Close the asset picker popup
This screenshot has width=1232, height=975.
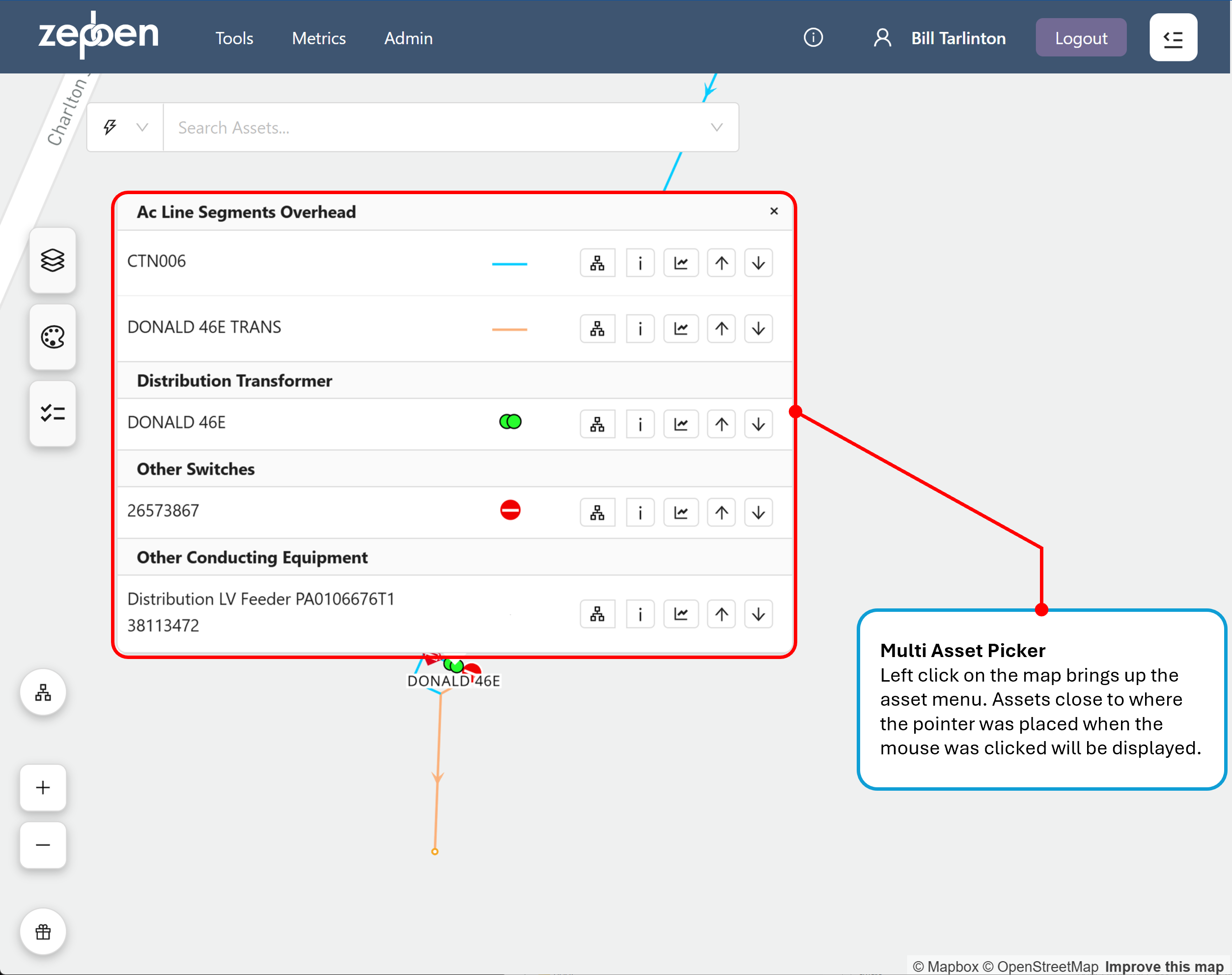774,211
